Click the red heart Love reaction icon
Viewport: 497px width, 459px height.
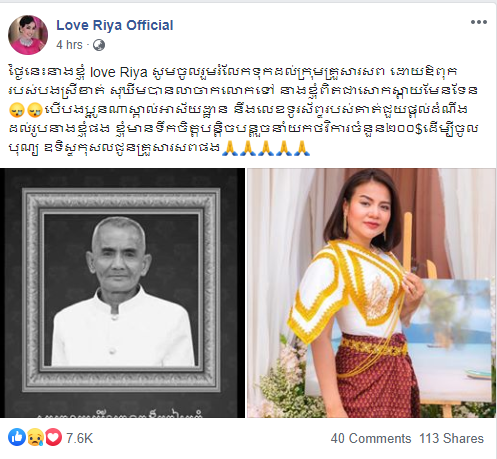53,437
